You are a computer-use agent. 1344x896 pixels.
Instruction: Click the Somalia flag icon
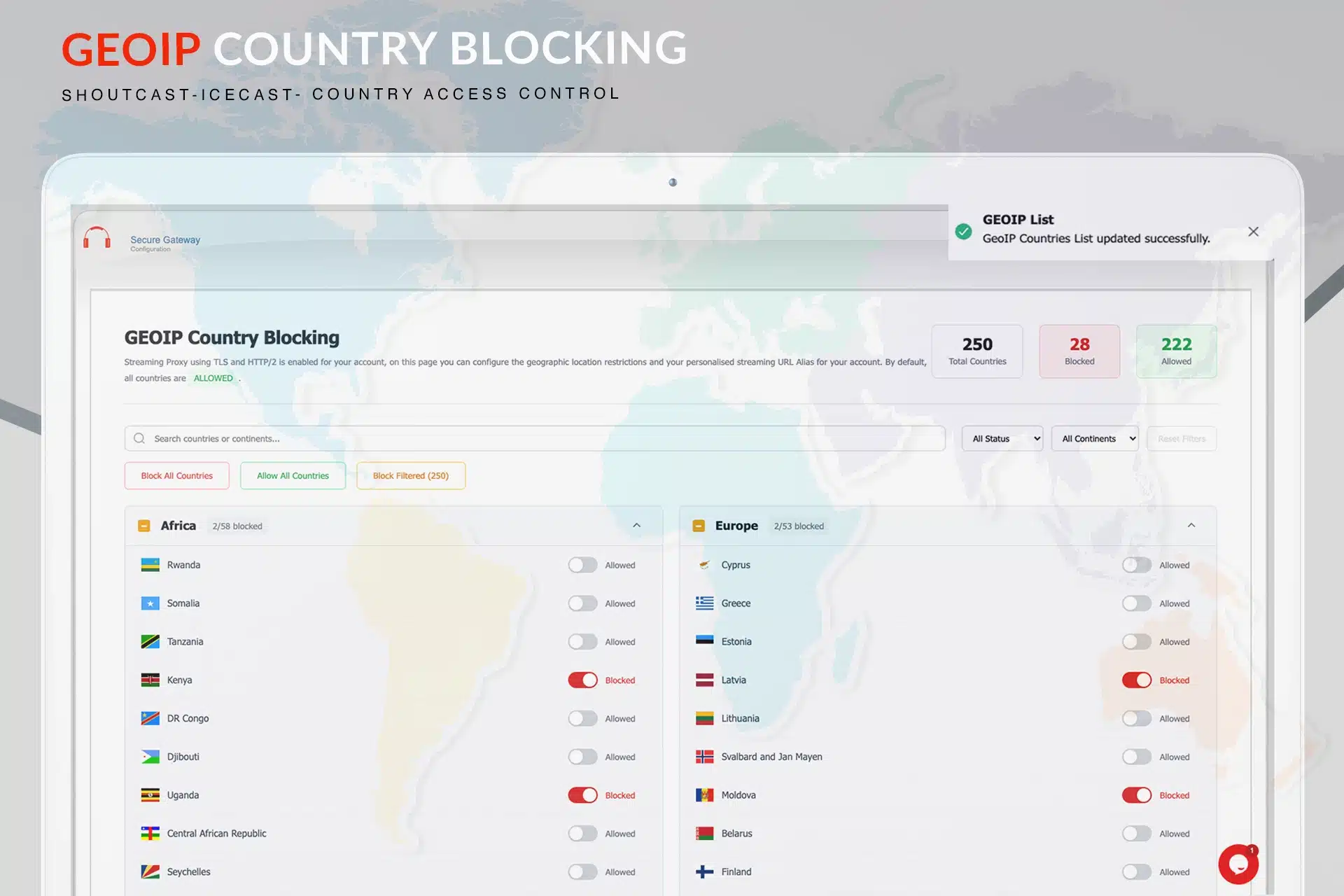pos(150,603)
